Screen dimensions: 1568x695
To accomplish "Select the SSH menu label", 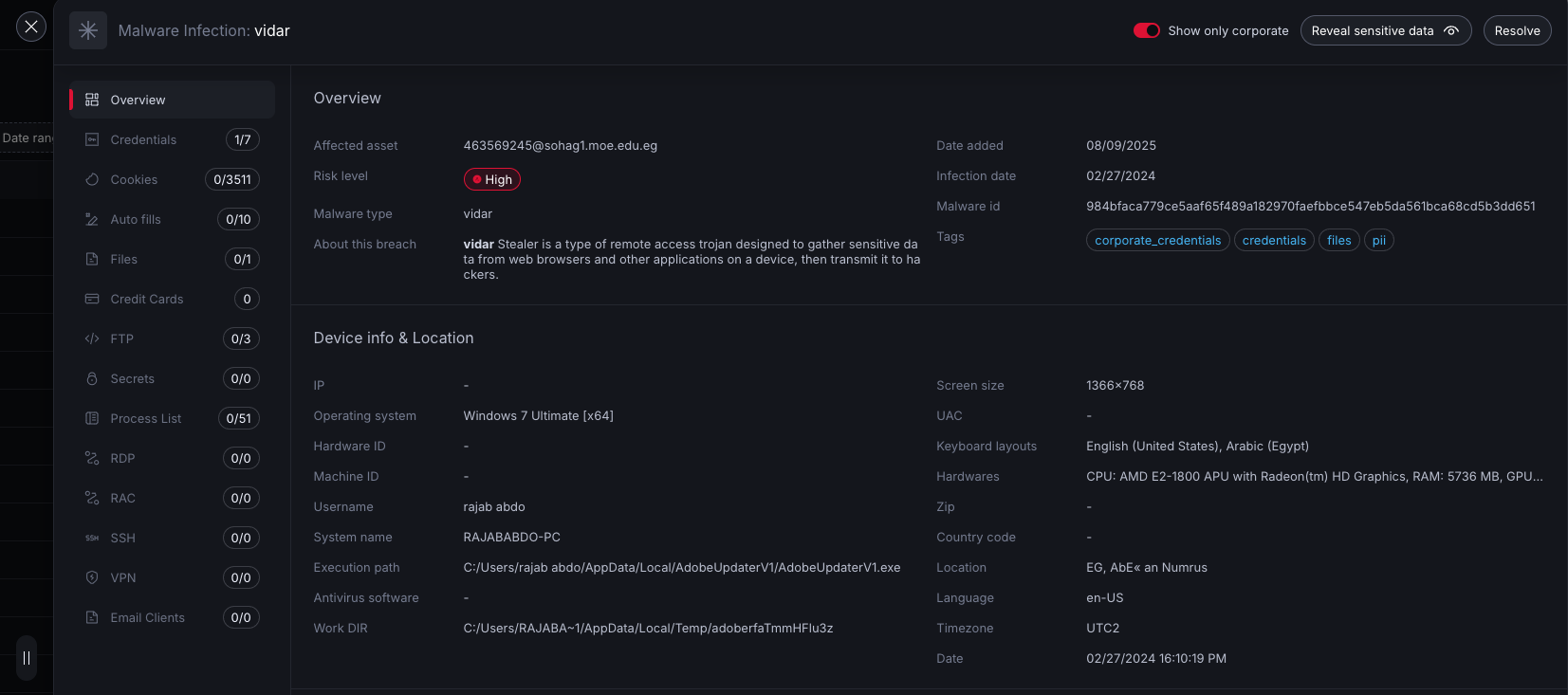I will point(123,538).
